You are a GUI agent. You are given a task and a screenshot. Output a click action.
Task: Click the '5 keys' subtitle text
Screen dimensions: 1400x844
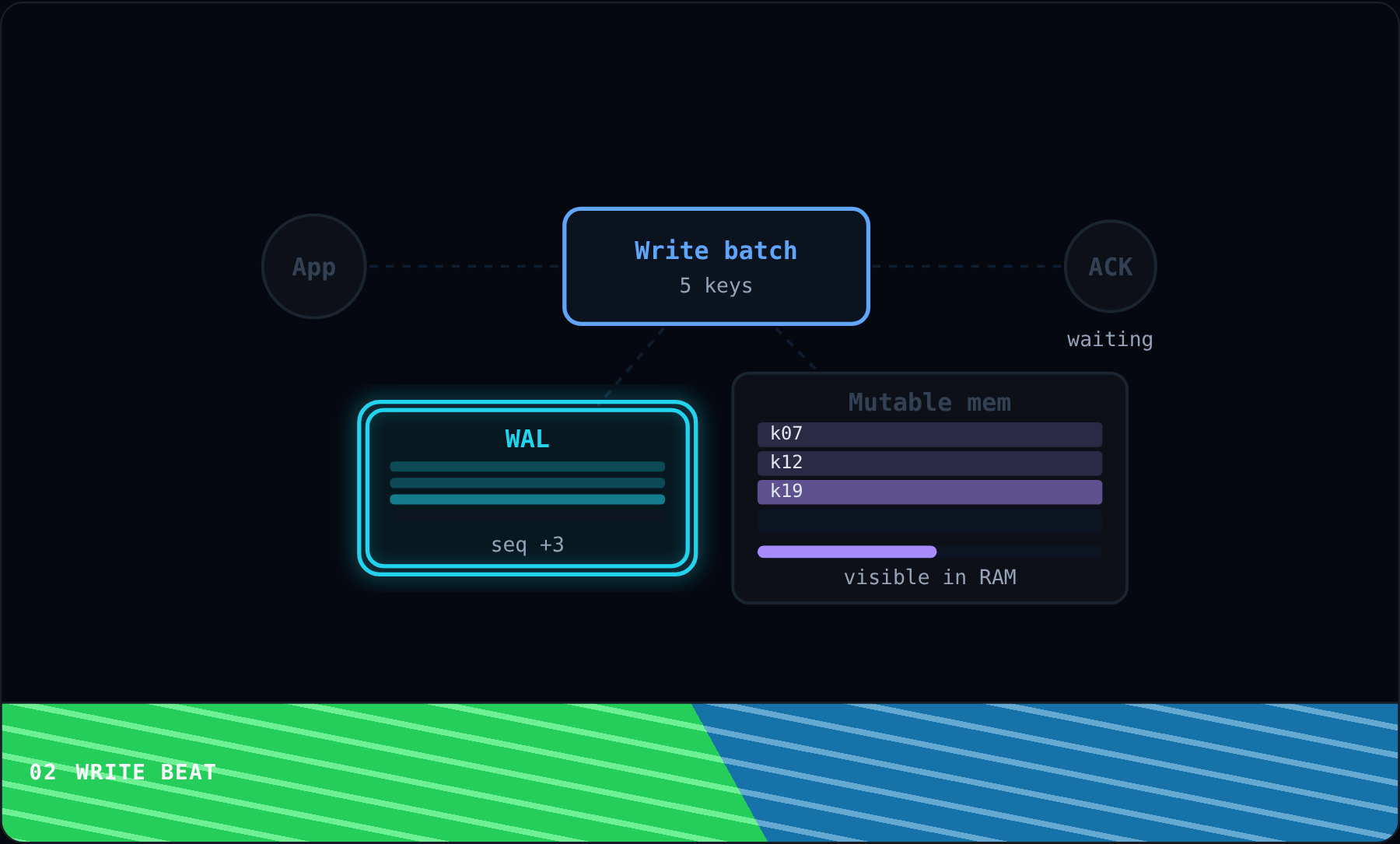[x=716, y=285]
